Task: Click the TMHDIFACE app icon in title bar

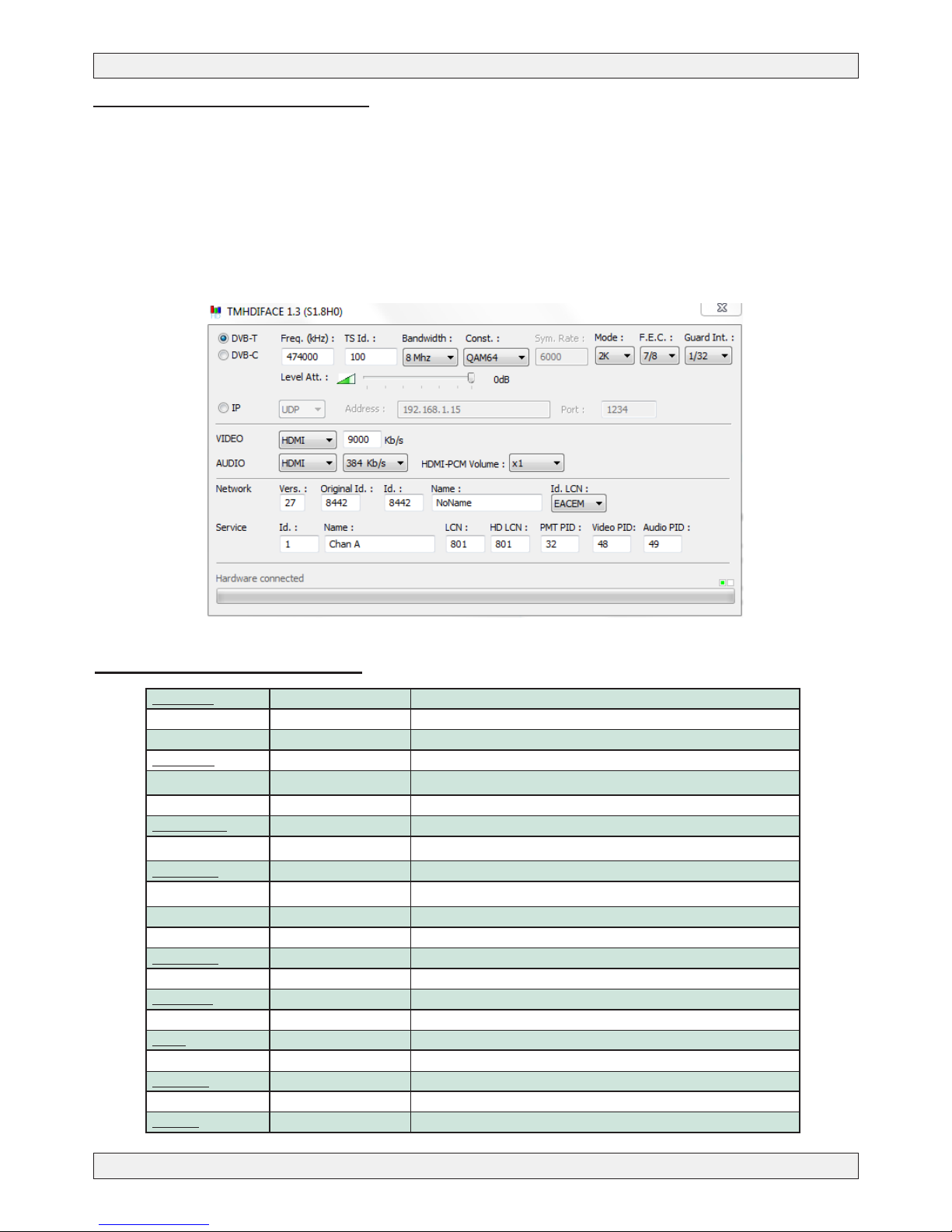Action: click(215, 312)
